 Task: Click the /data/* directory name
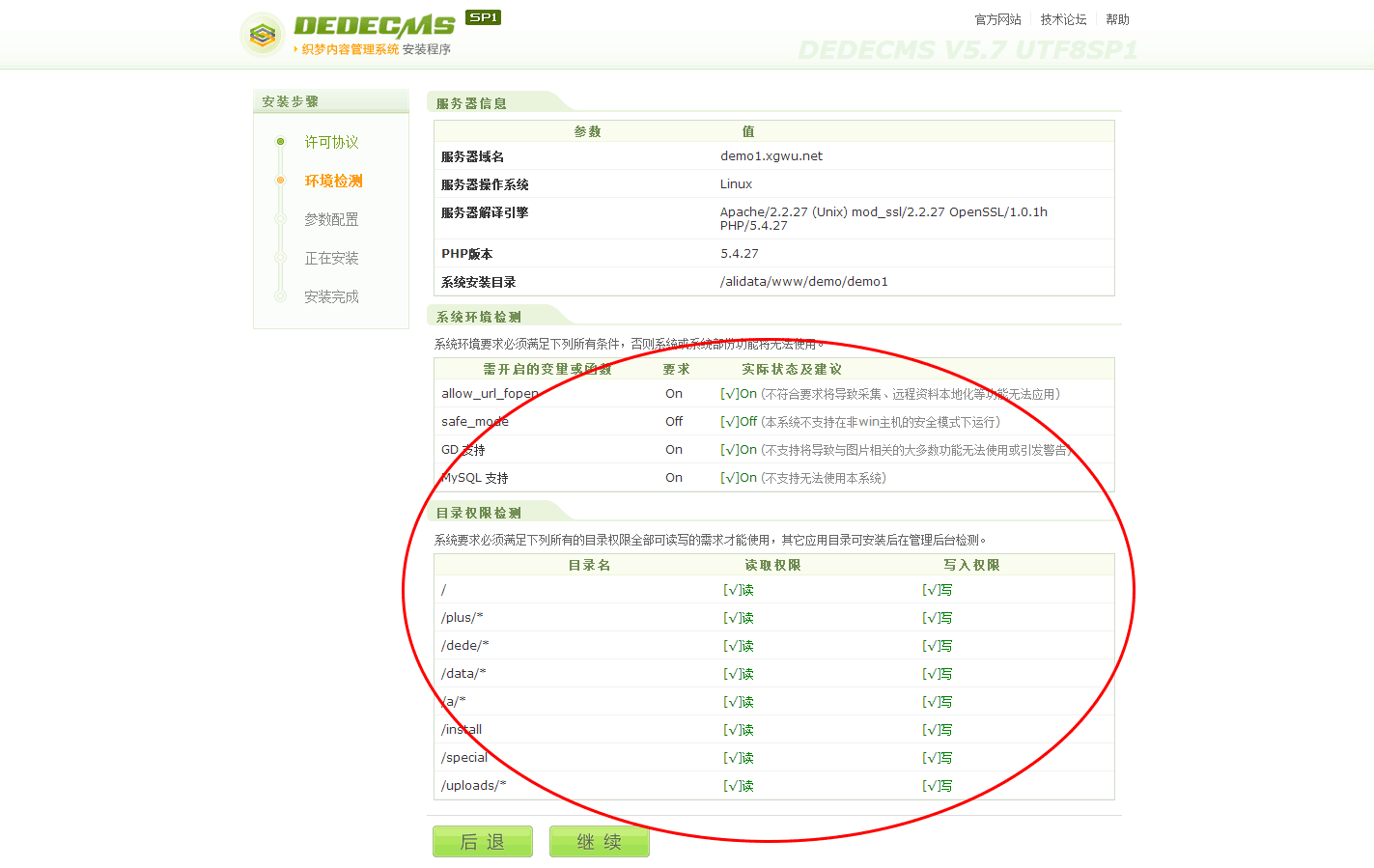pos(463,673)
